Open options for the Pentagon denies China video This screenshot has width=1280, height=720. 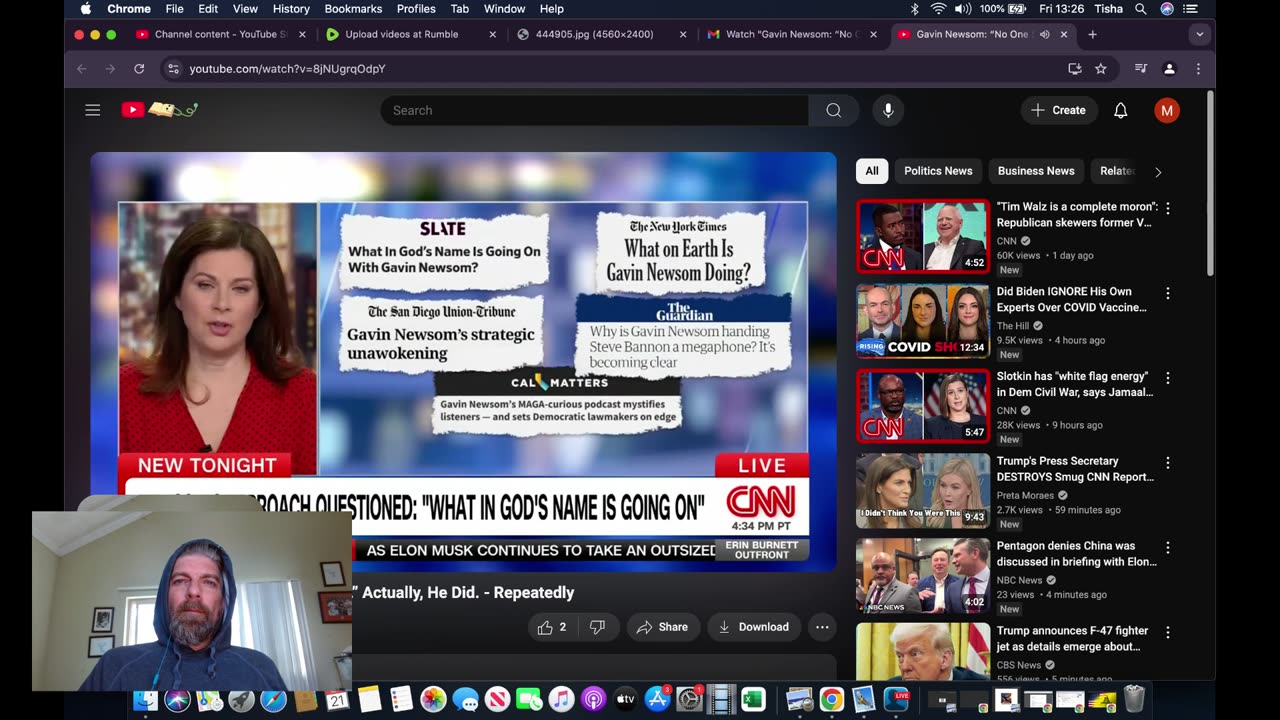point(1167,548)
